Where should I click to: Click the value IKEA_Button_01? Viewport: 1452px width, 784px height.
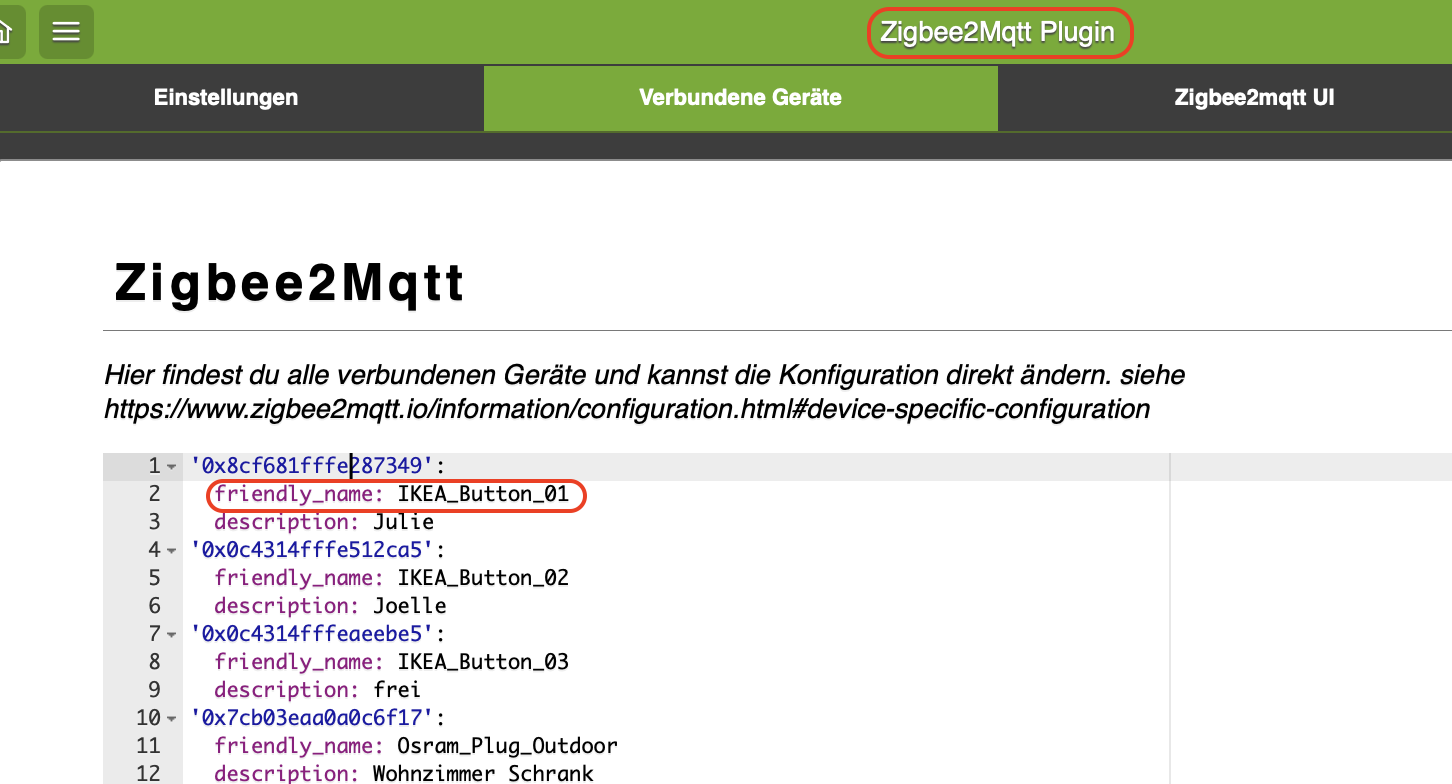[483, 494]
